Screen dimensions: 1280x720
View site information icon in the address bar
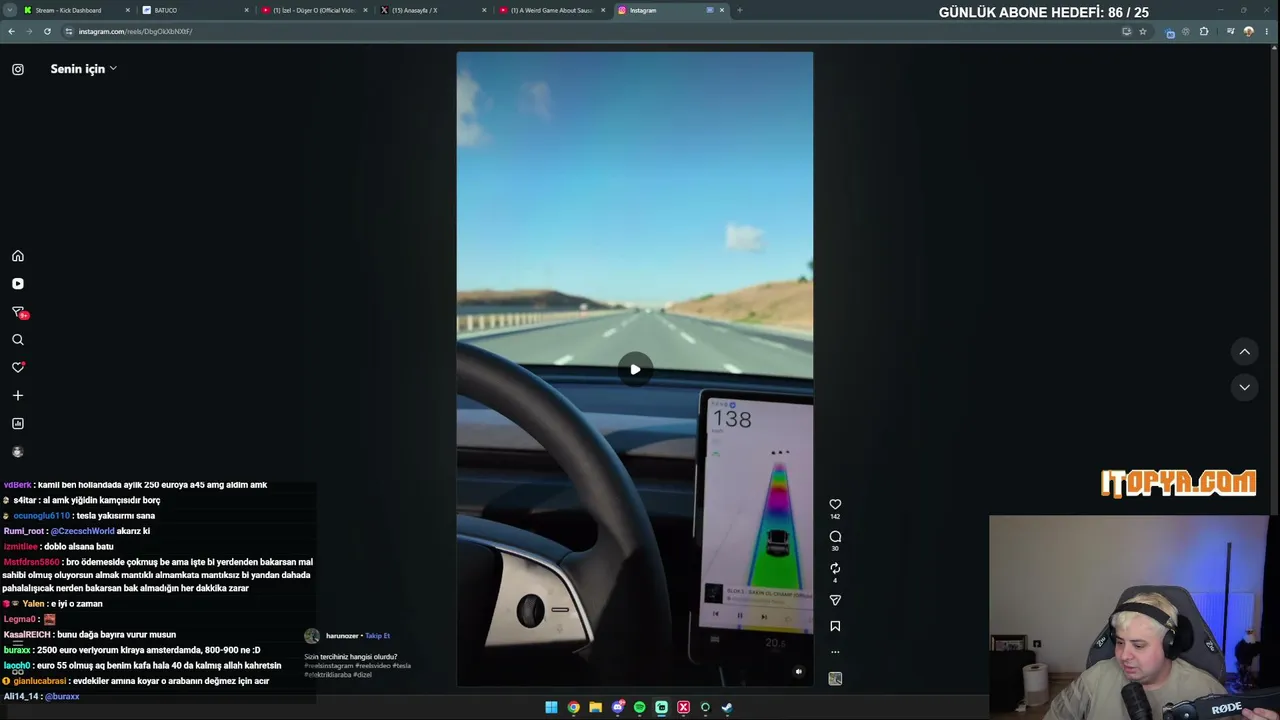point(68,31)
